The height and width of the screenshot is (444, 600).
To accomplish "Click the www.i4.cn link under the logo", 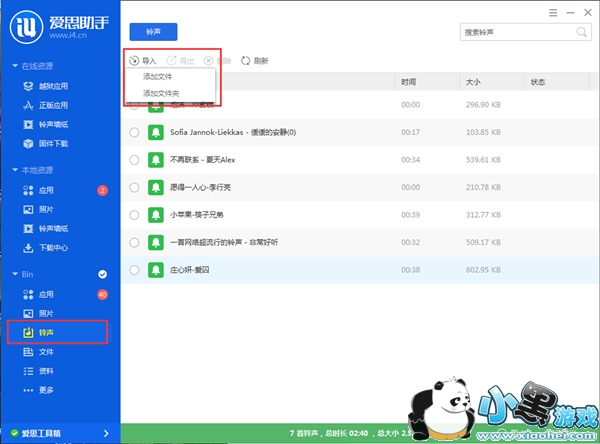I will 68,35.
